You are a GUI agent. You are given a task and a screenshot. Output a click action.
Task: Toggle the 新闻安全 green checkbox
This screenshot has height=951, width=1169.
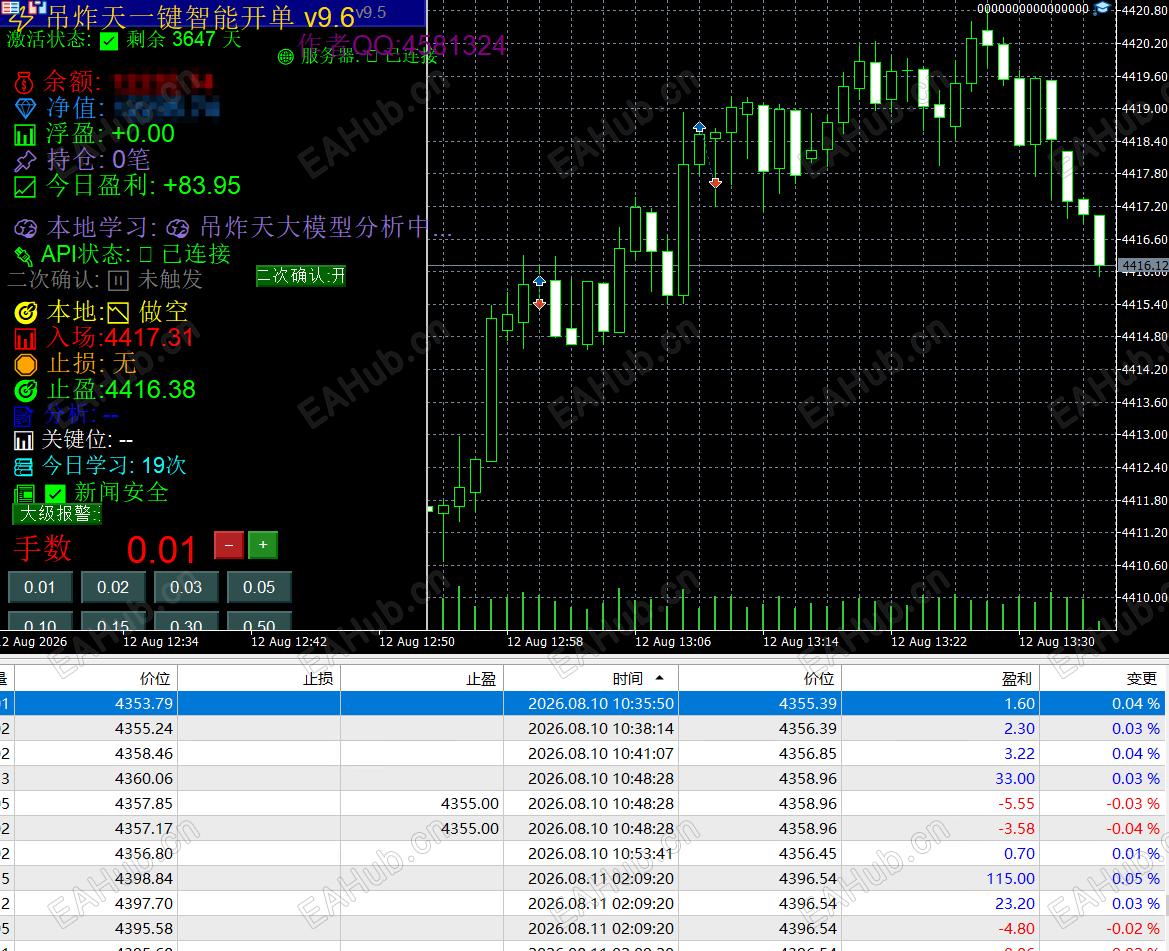[x=55, y=493]
